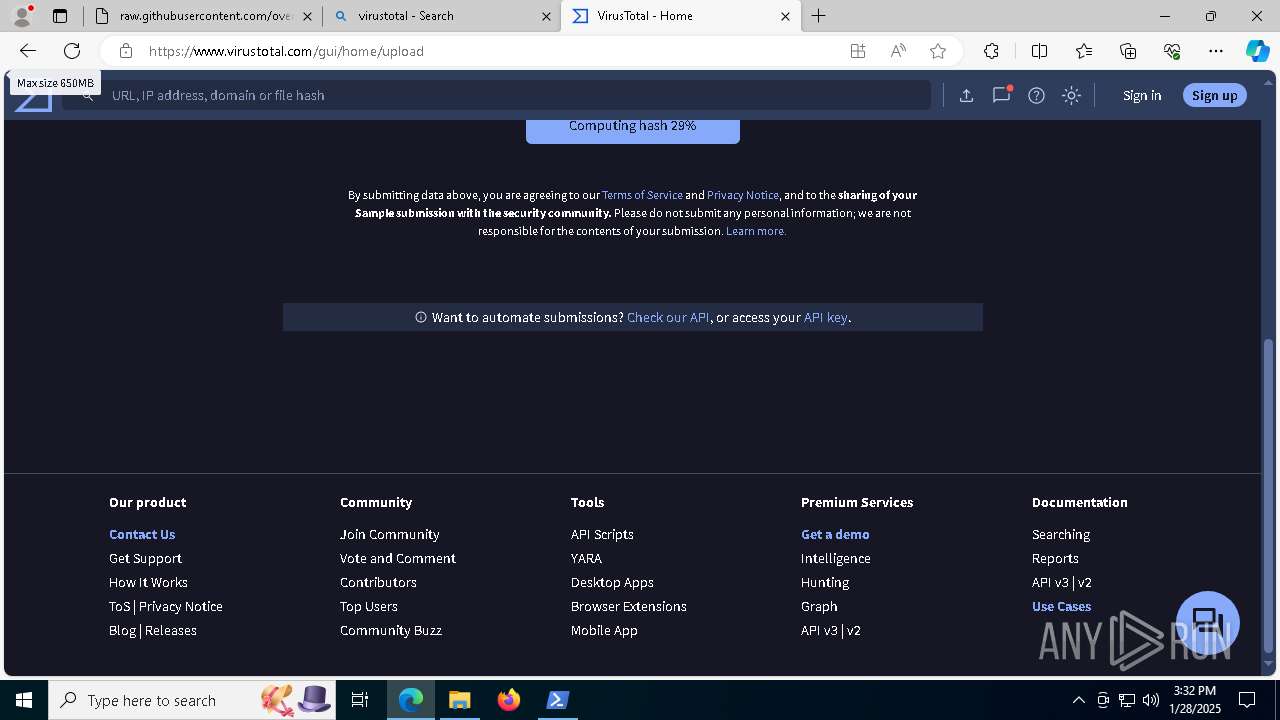Open Top Users link
The height and width of the screenshot is (720, 1280).
369,606
